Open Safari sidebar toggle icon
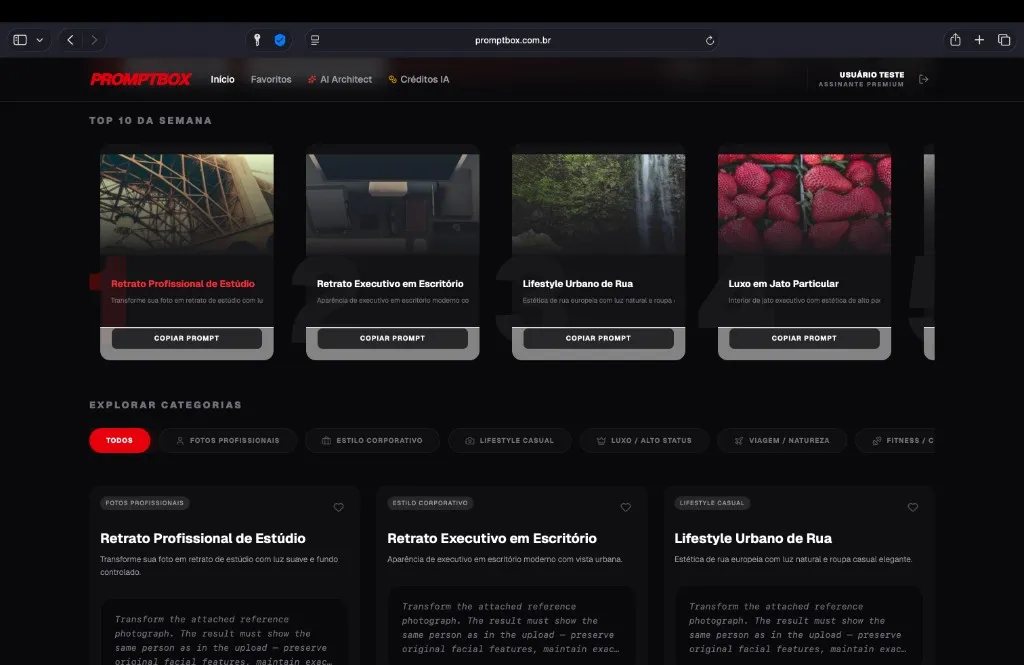 pyautogui.click(x=20, y=40)
